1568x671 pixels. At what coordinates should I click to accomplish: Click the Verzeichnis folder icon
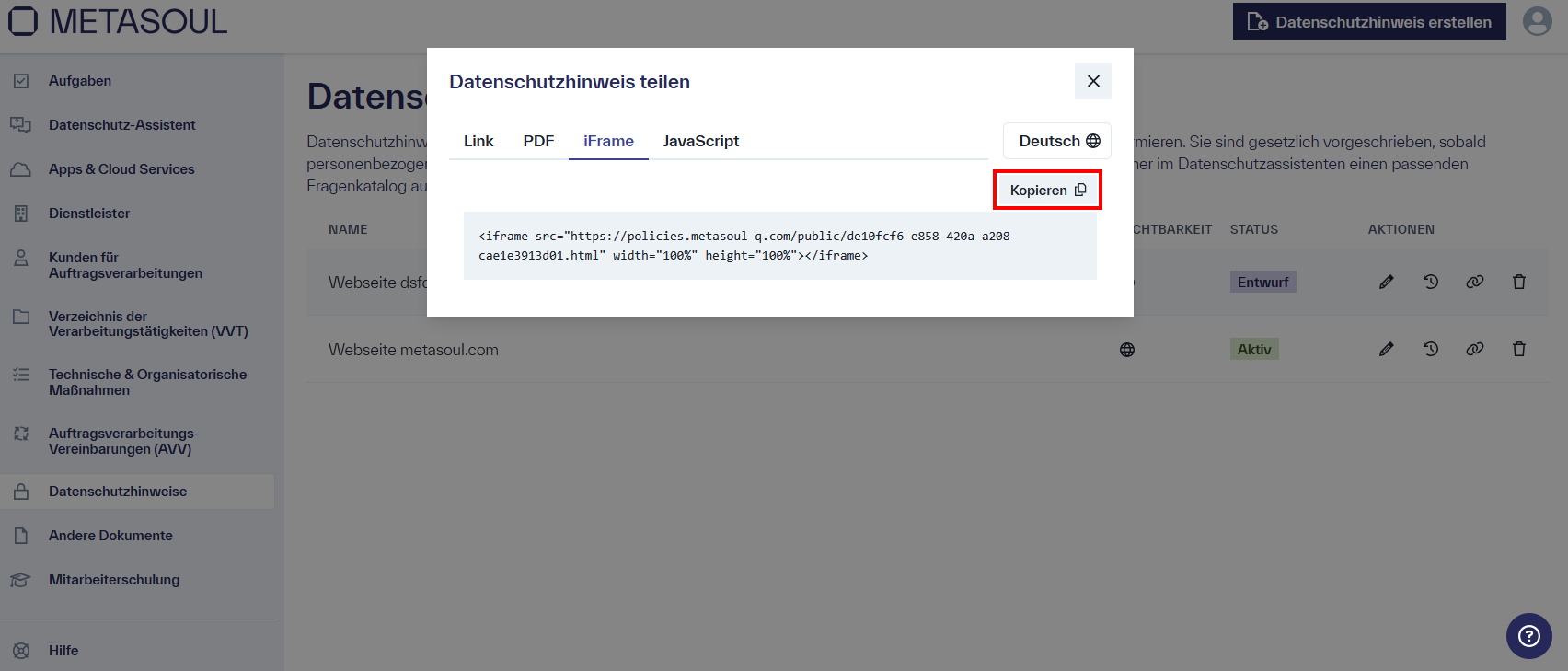[x=21, y=317]
